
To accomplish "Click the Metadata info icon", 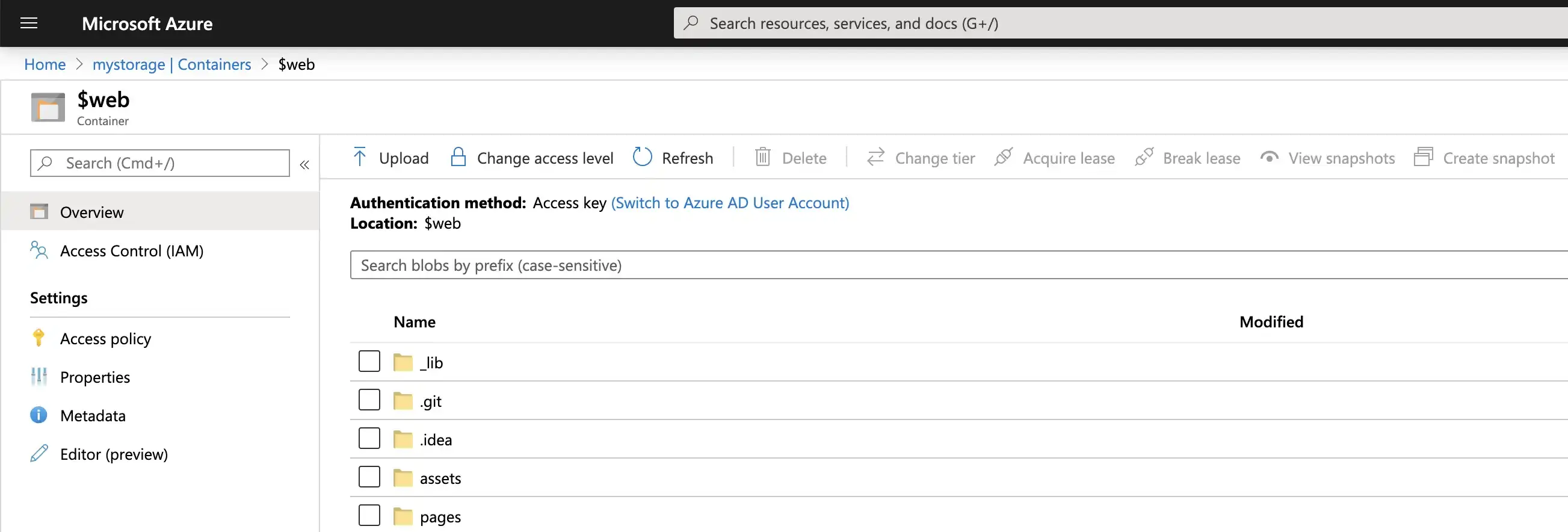I will 39,415.
